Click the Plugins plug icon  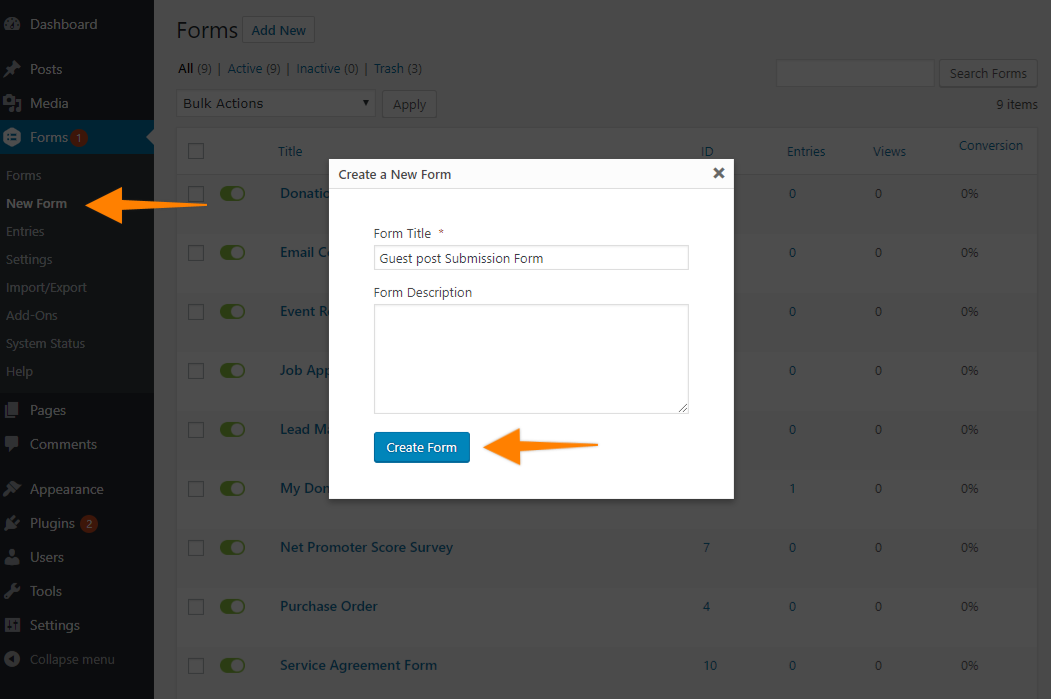12,523
